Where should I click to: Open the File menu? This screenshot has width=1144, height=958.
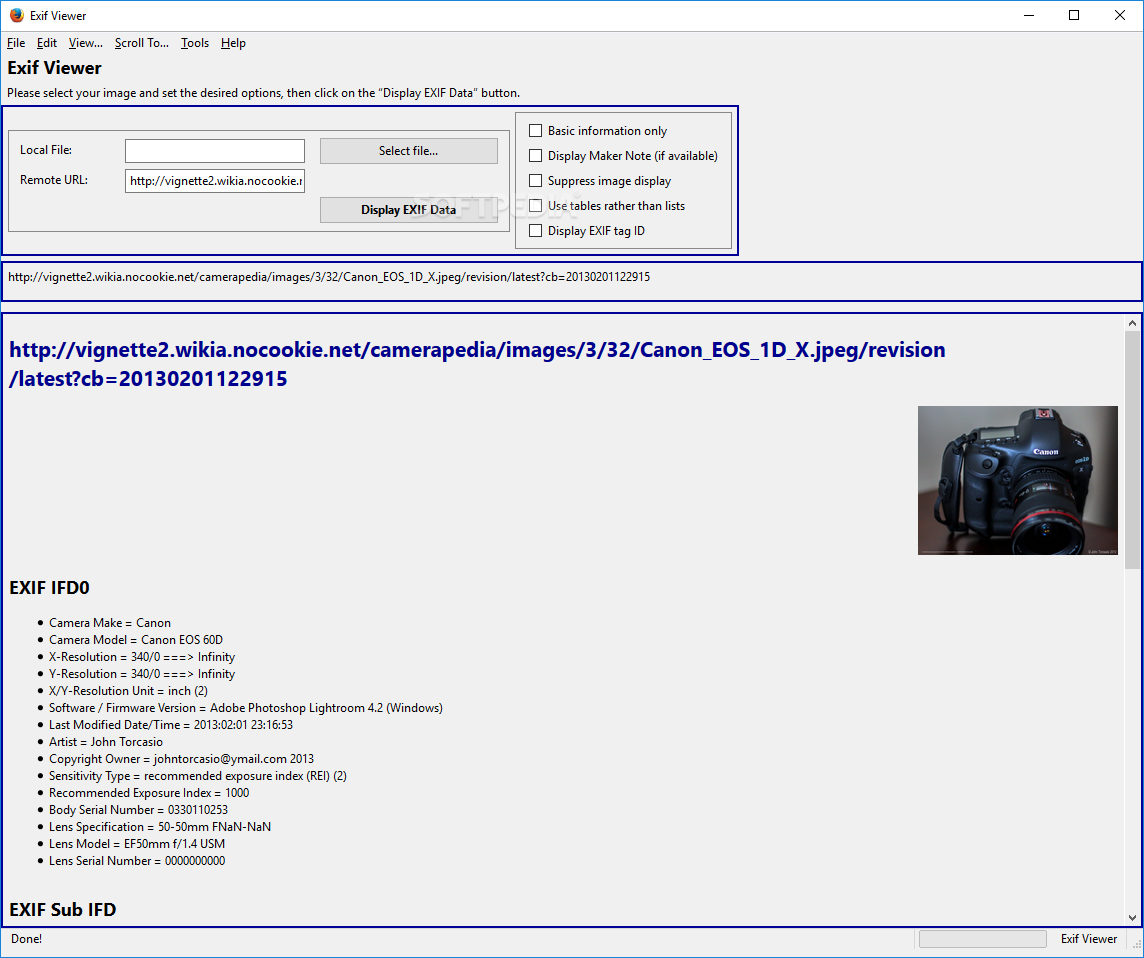click(16, 43)
